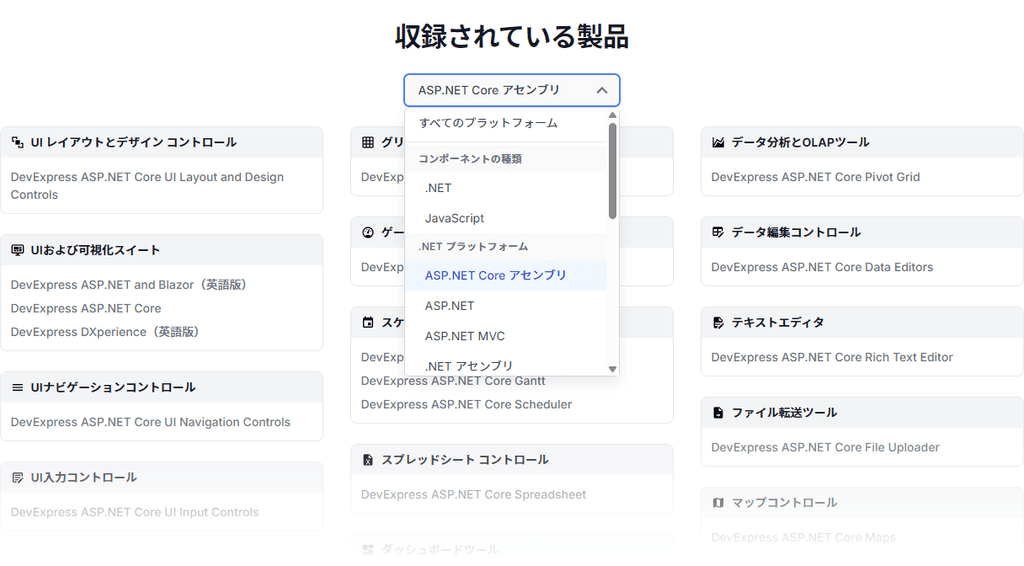This screenshot has width=1024, height=566.
Task: Click the UIナビゲーションコントロール heading
Action: point(113,387)
